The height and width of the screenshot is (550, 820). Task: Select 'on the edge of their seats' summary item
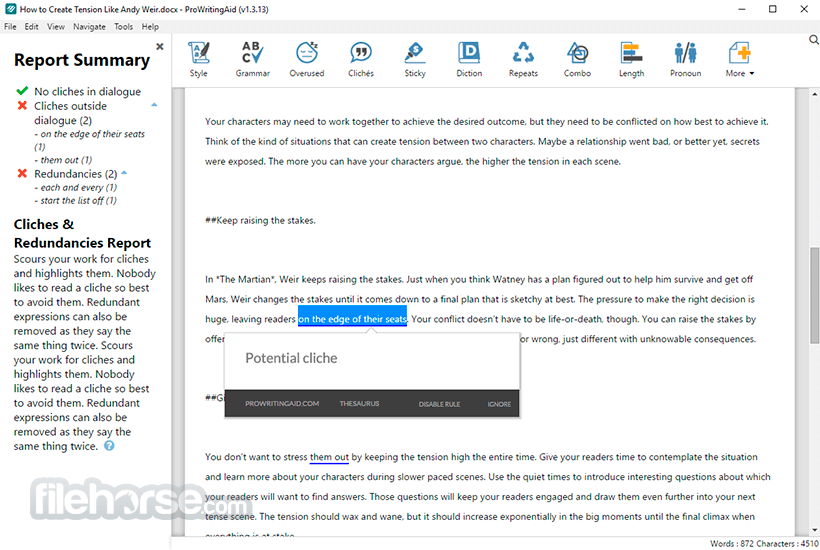(89, 140)
